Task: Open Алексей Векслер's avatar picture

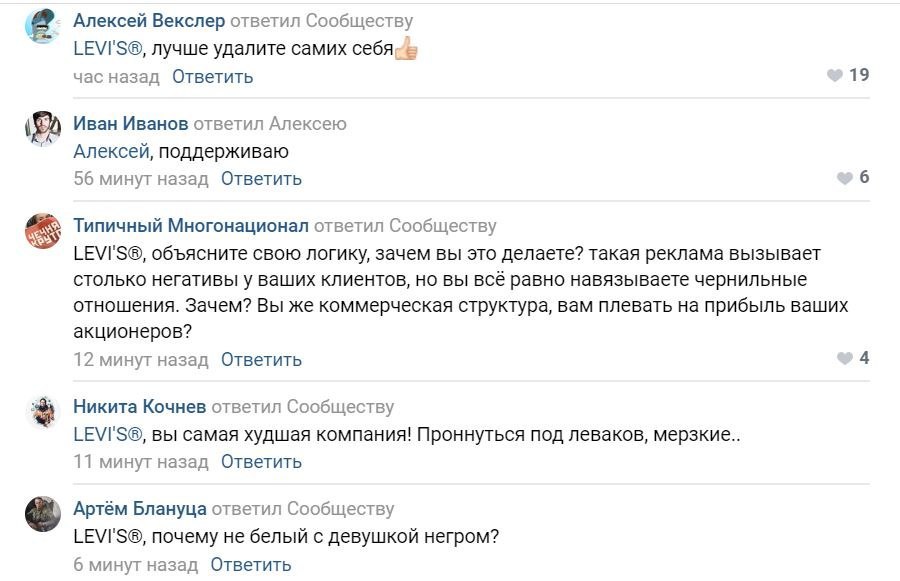Action: tap(43, 26)
